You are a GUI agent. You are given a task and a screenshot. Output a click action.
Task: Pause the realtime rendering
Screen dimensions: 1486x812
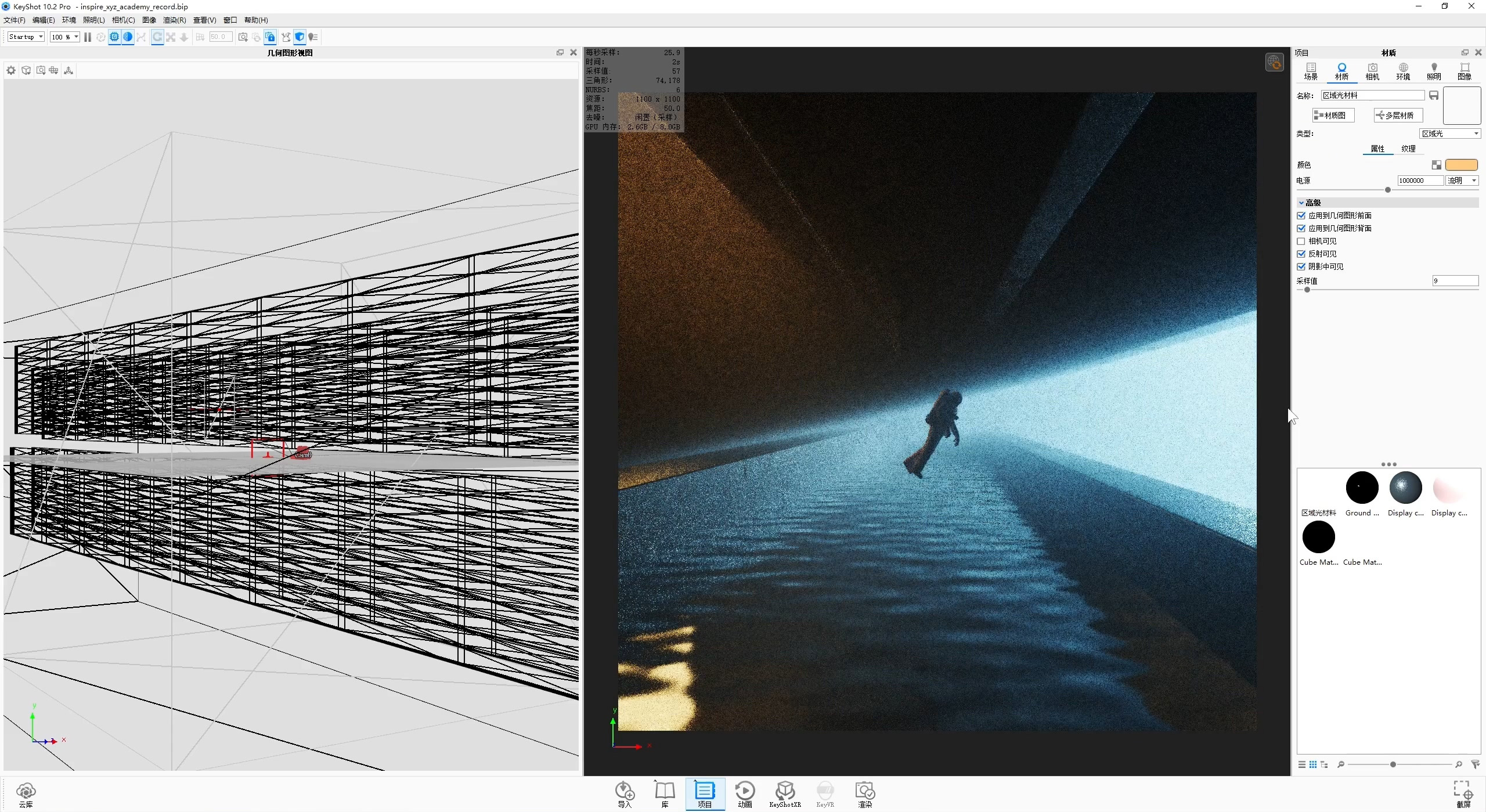coord(87,37)
